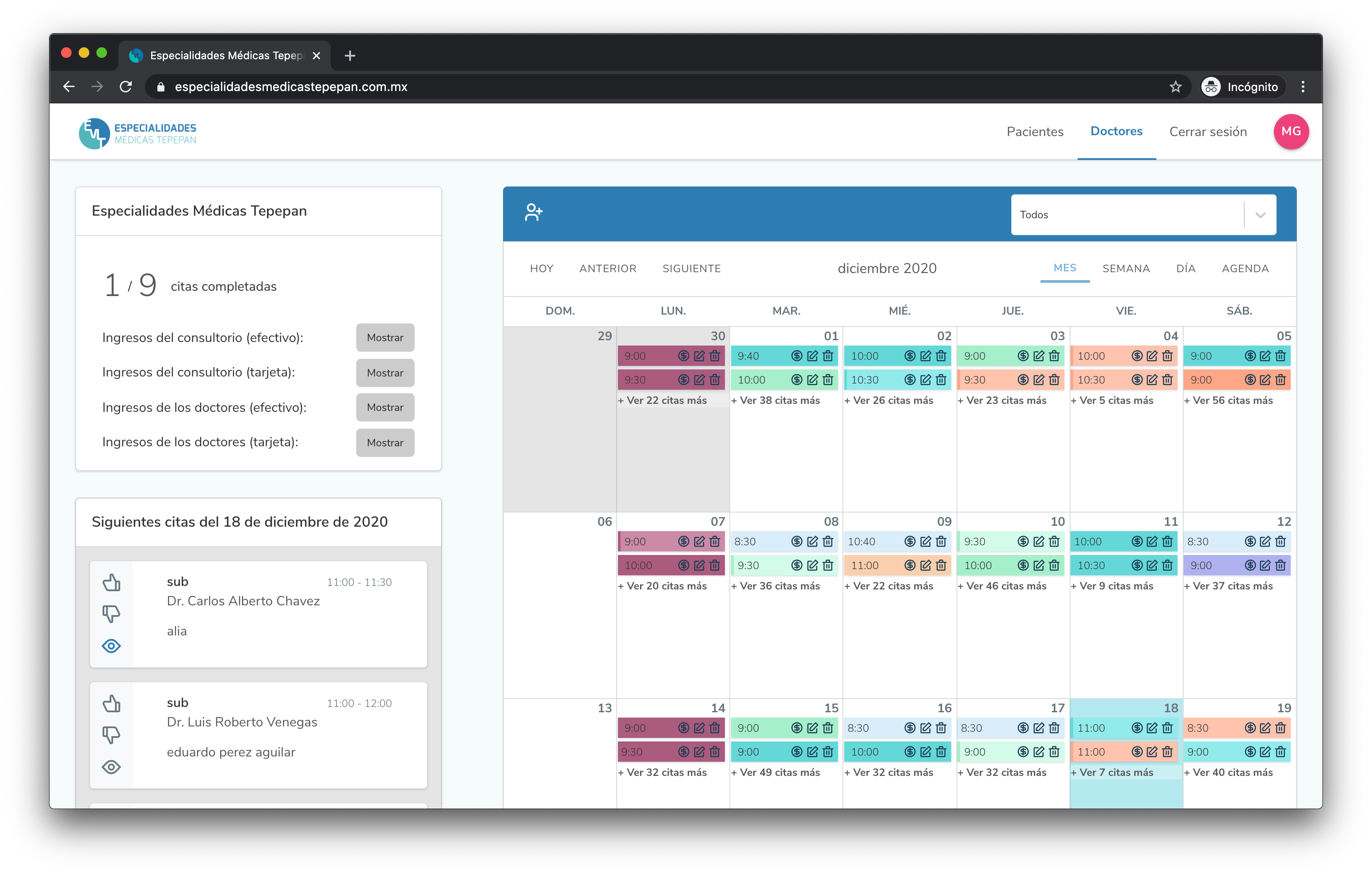Click payment icon on Dec 11 10:30 appointment
The width and height of the screenshot is (1372, 874).
[1137, 566]
